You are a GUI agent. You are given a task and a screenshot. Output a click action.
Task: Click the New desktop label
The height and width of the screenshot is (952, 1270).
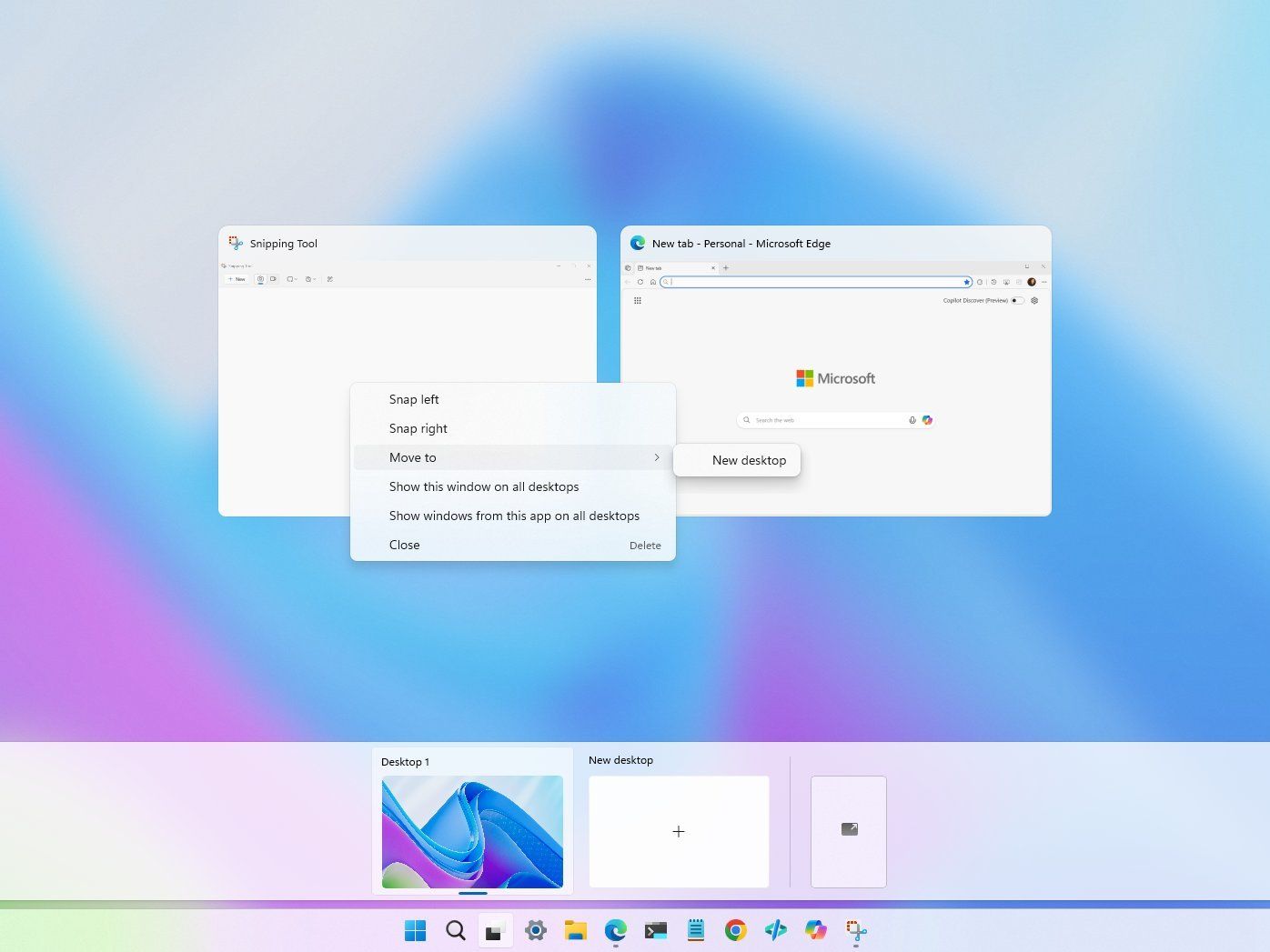[621, 760]
